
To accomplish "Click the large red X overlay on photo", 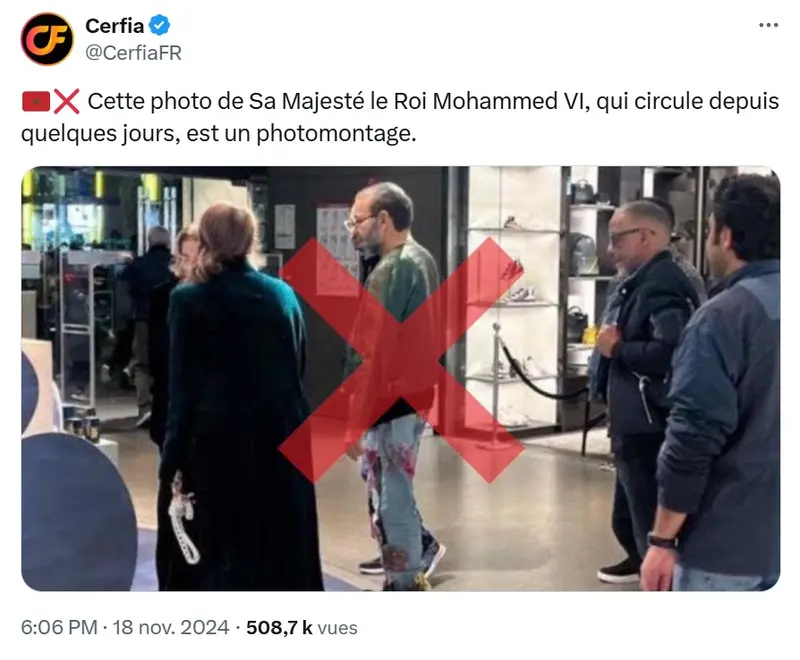I will (x=401, y=360).
